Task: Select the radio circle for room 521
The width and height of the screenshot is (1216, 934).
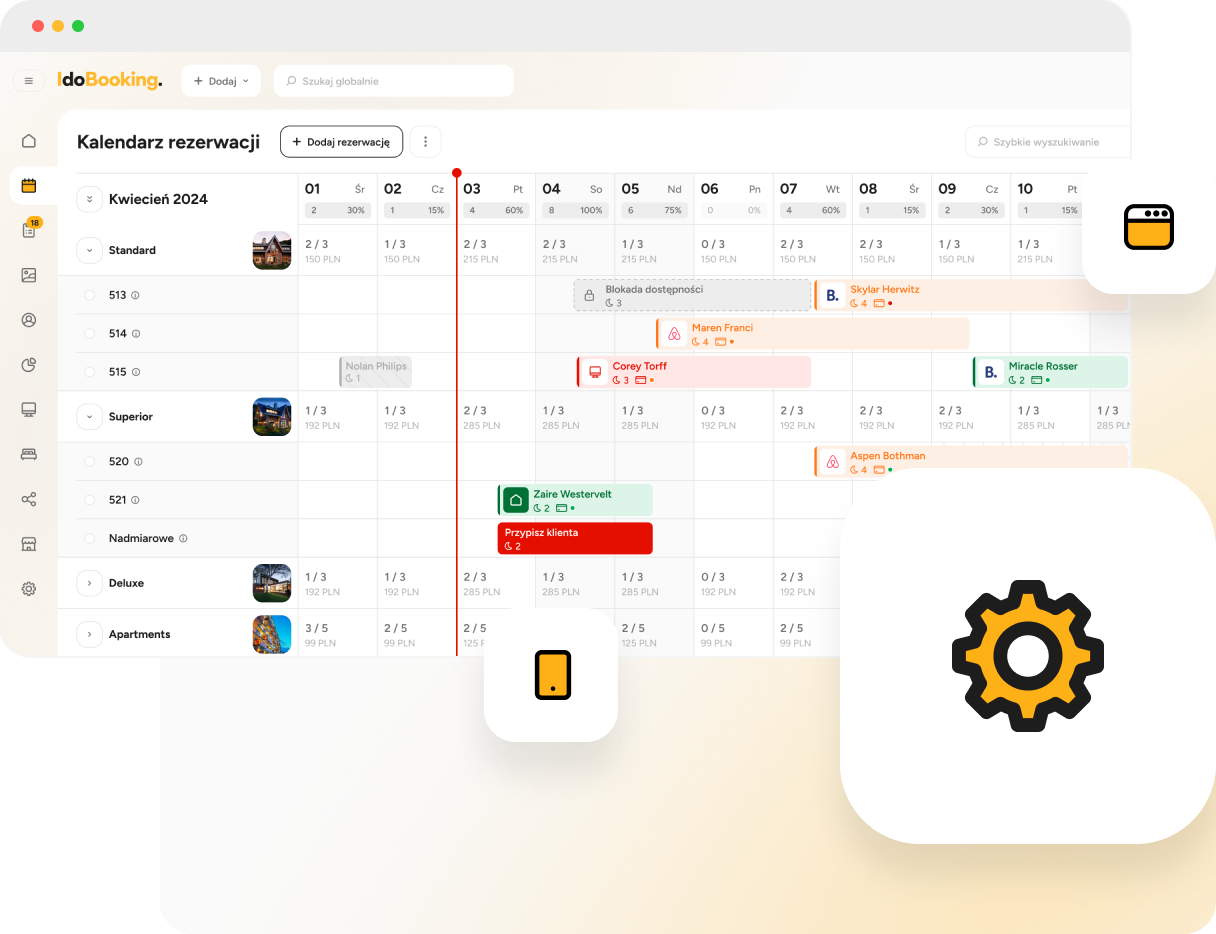Action: point(89,500)
